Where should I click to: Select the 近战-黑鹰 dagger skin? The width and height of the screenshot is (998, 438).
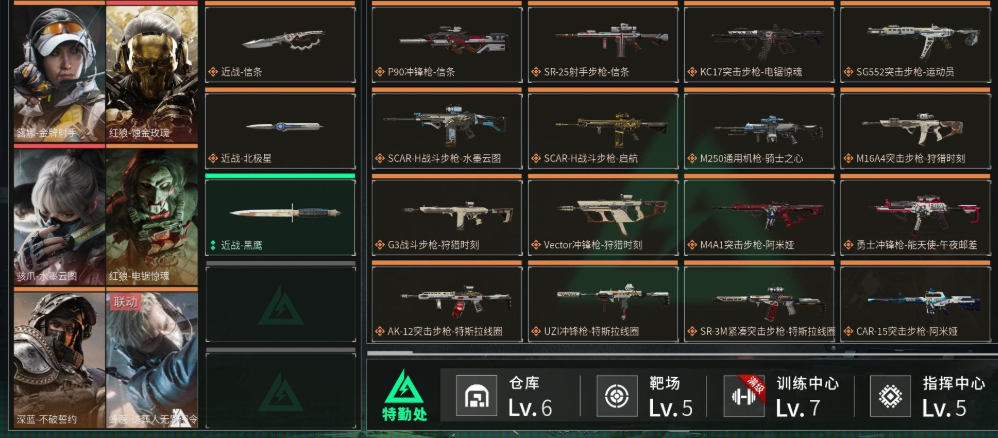(x=280, y=217)
